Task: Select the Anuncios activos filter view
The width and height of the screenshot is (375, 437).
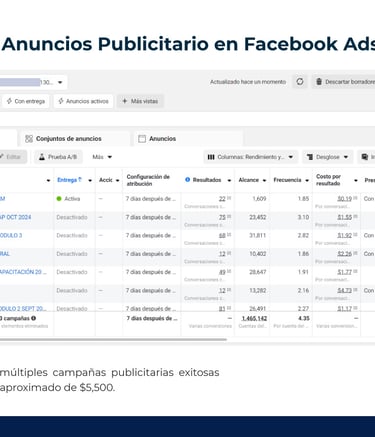Action: 83,101
